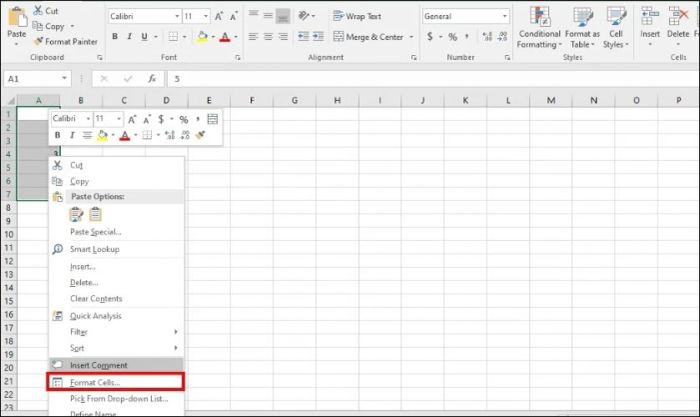
Task: Open the ribbon Font Color dropdown arrow
Action: coord(235,37)
